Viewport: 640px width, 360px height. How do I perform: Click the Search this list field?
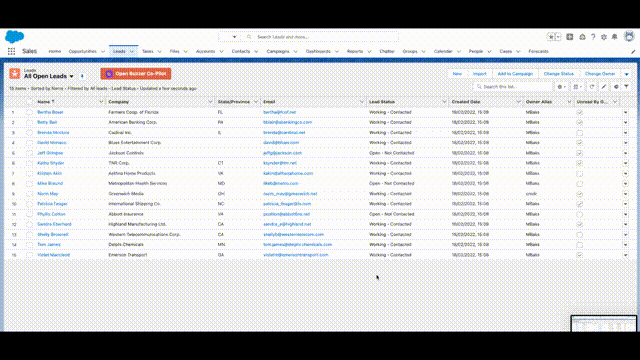tap(512, 87)
